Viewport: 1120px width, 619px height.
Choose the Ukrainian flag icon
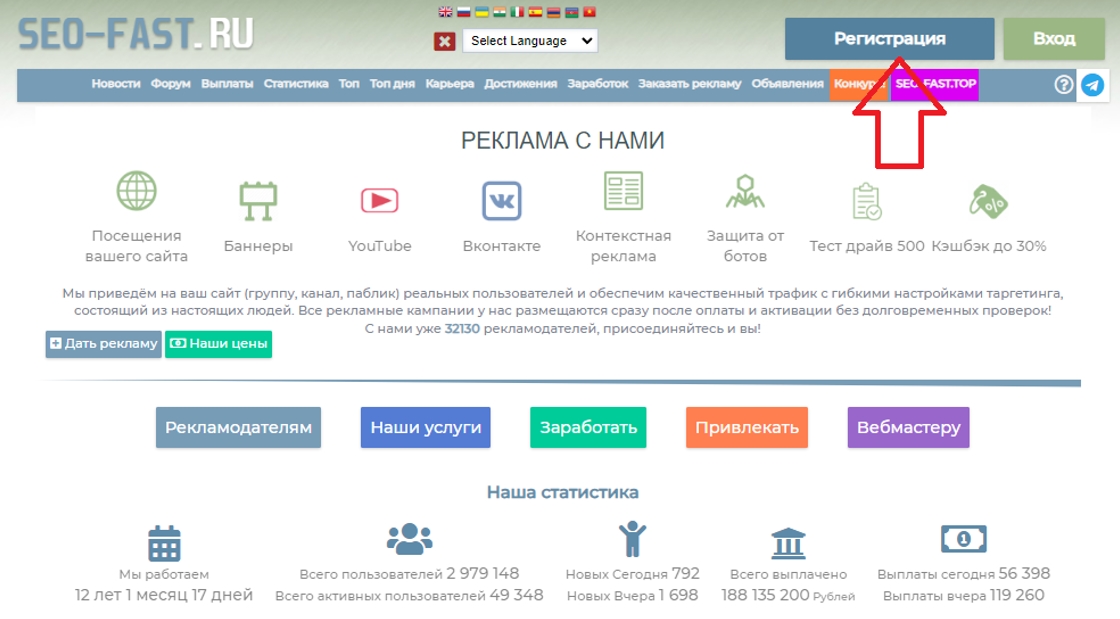482,12
